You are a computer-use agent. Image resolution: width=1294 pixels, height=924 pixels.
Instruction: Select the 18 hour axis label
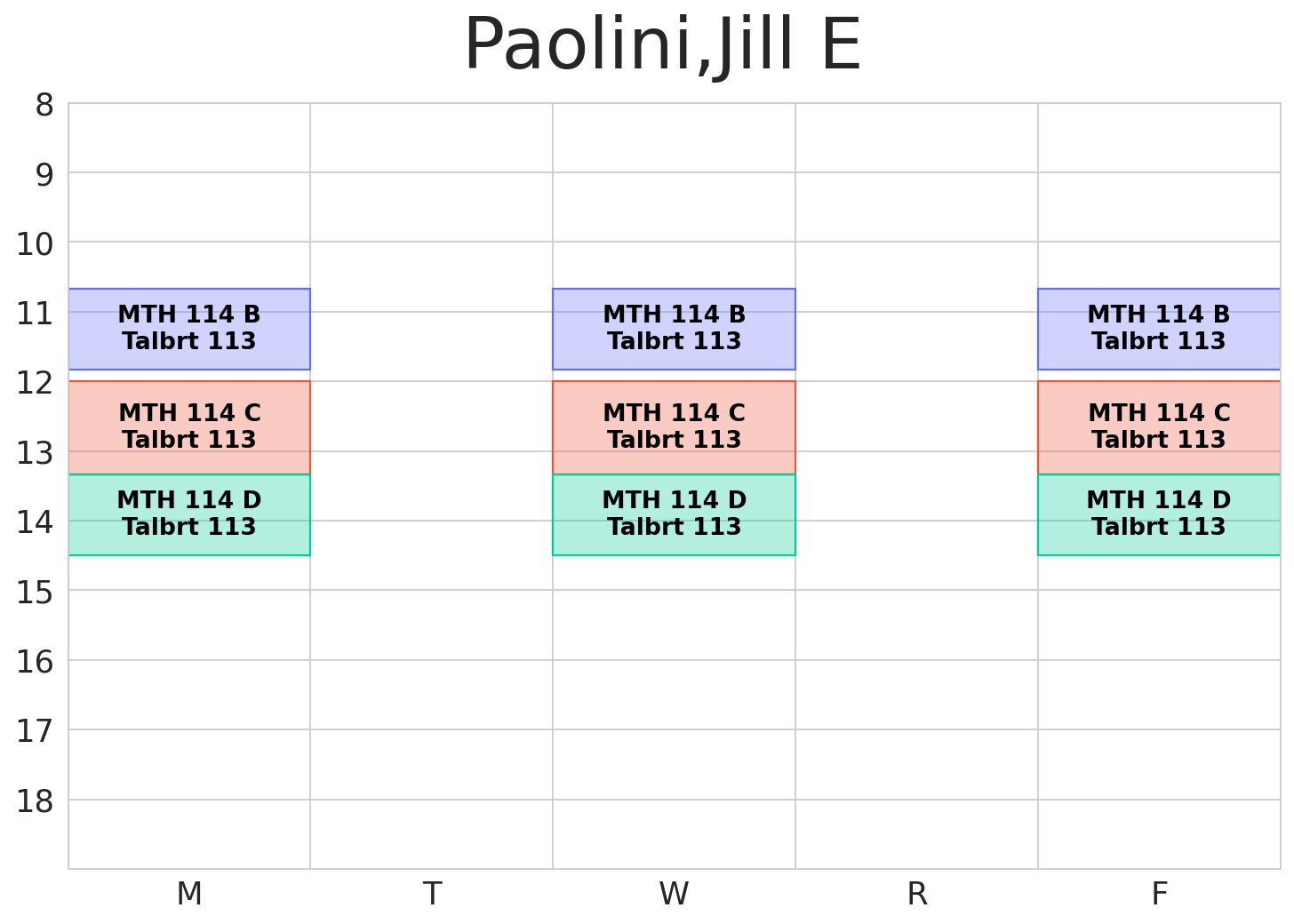point(36,801)
